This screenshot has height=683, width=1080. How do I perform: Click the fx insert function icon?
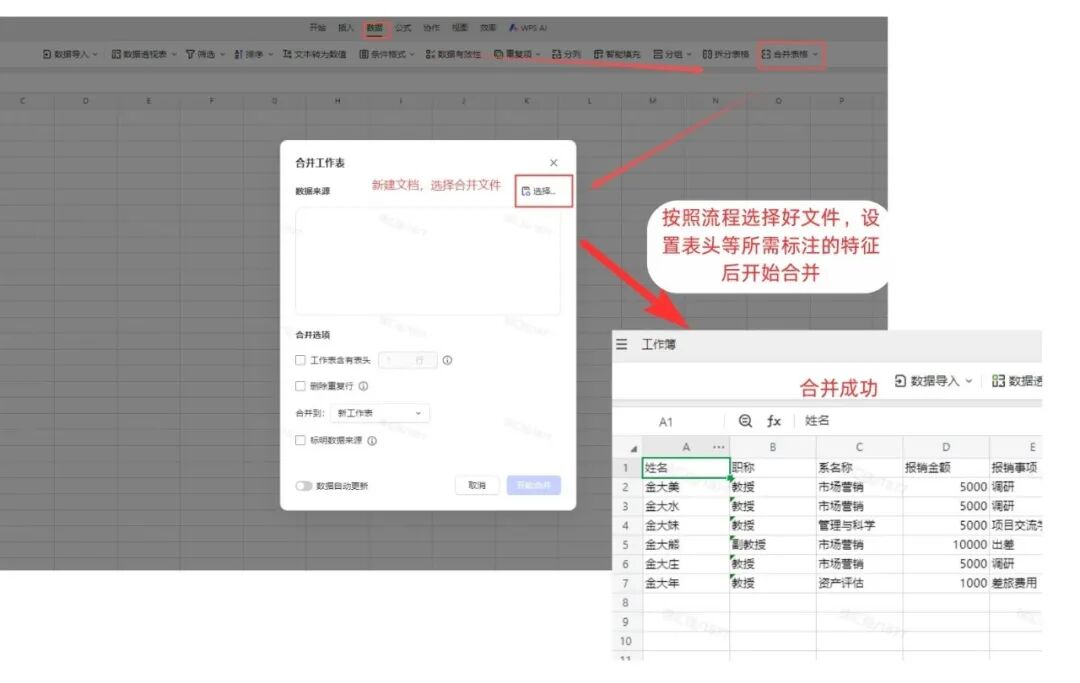tap(774, 421)
